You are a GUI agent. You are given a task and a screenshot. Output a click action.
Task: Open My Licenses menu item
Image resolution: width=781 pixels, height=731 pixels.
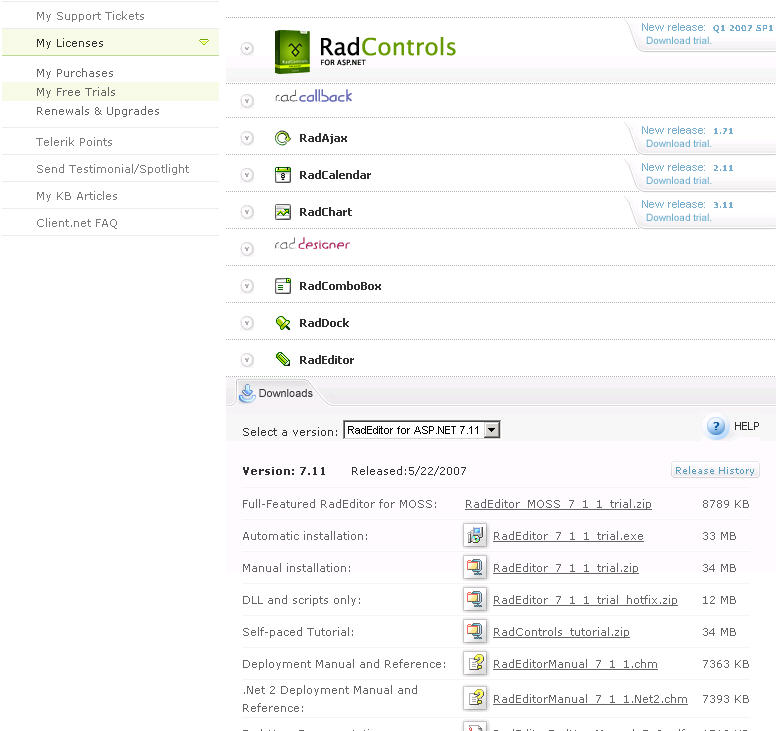(70, 43)
